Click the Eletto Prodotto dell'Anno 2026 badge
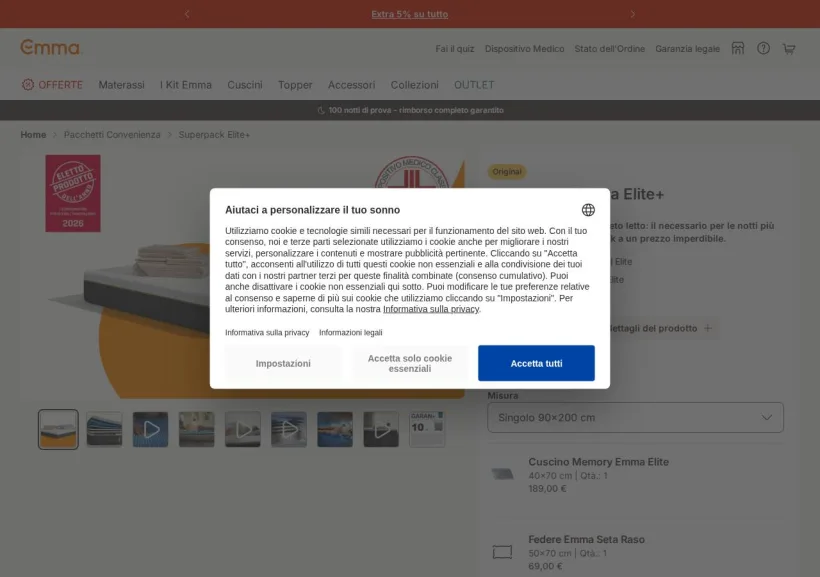820x577 pixels. pyautogui.click(x=73, y=193)
